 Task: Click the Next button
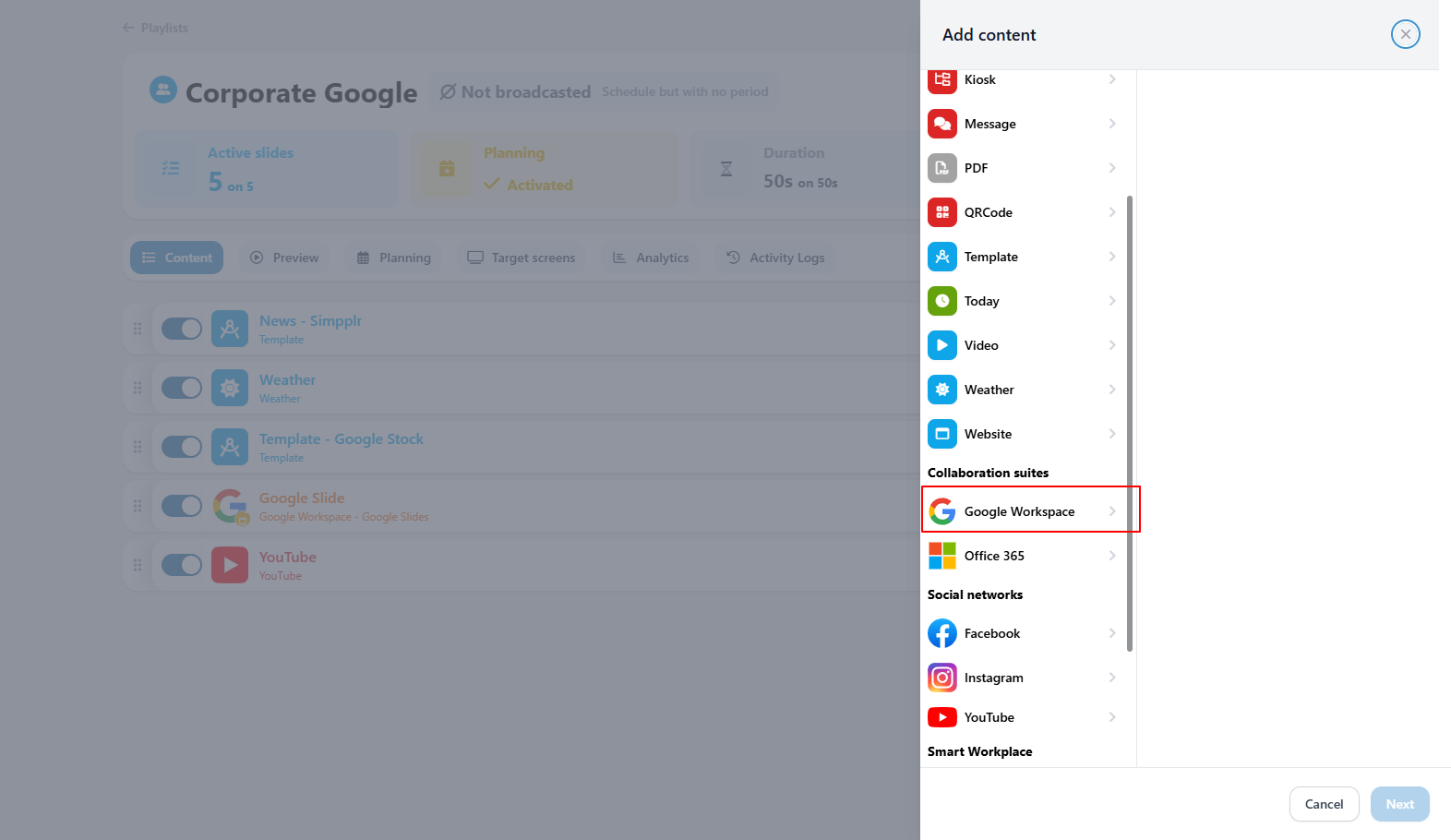(x=1399, y=804)
